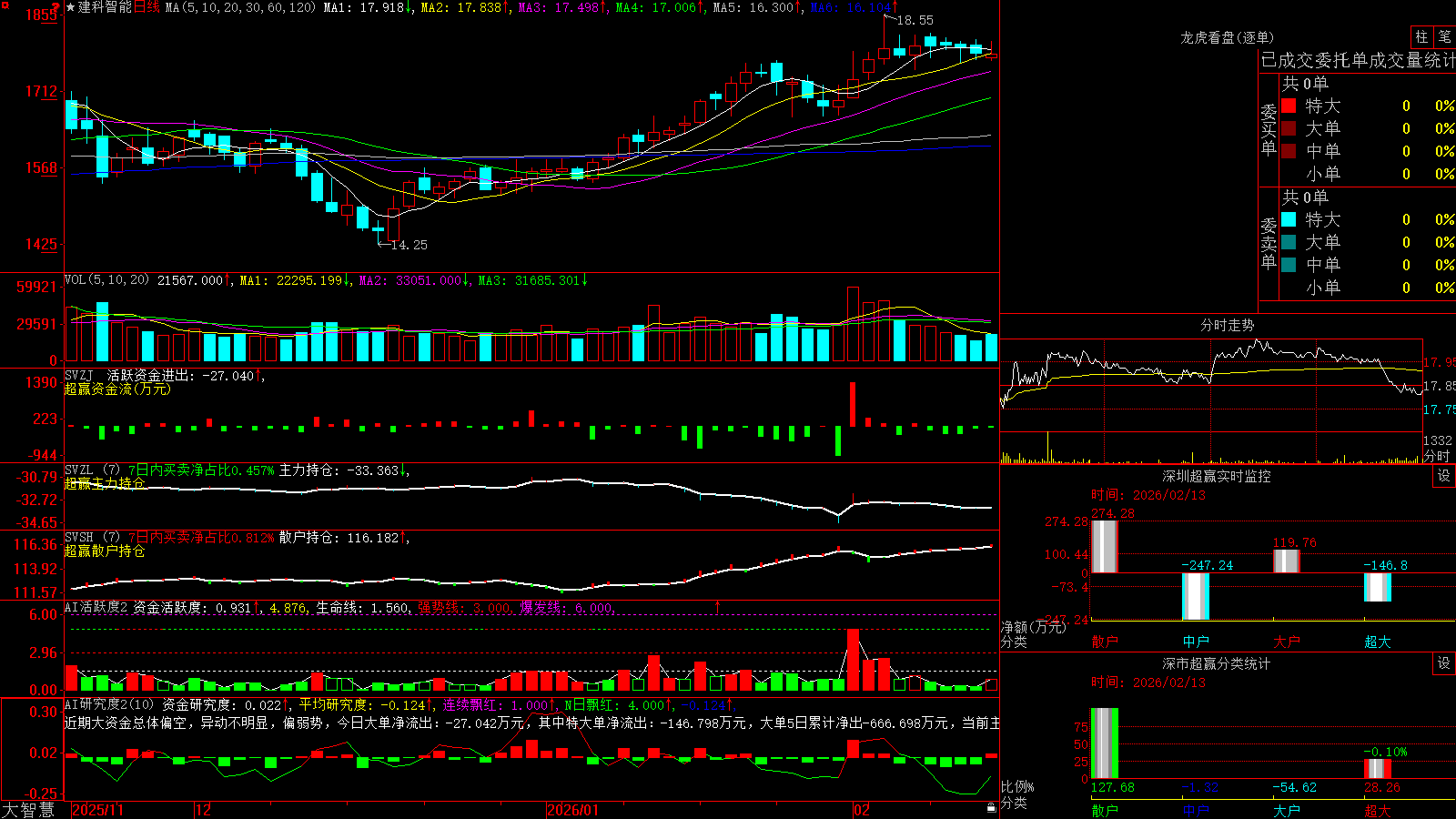This screenshot has height=819, width=1456.
Task: Switch to 柱 bar display mode
Action: tap(1421, 36)
